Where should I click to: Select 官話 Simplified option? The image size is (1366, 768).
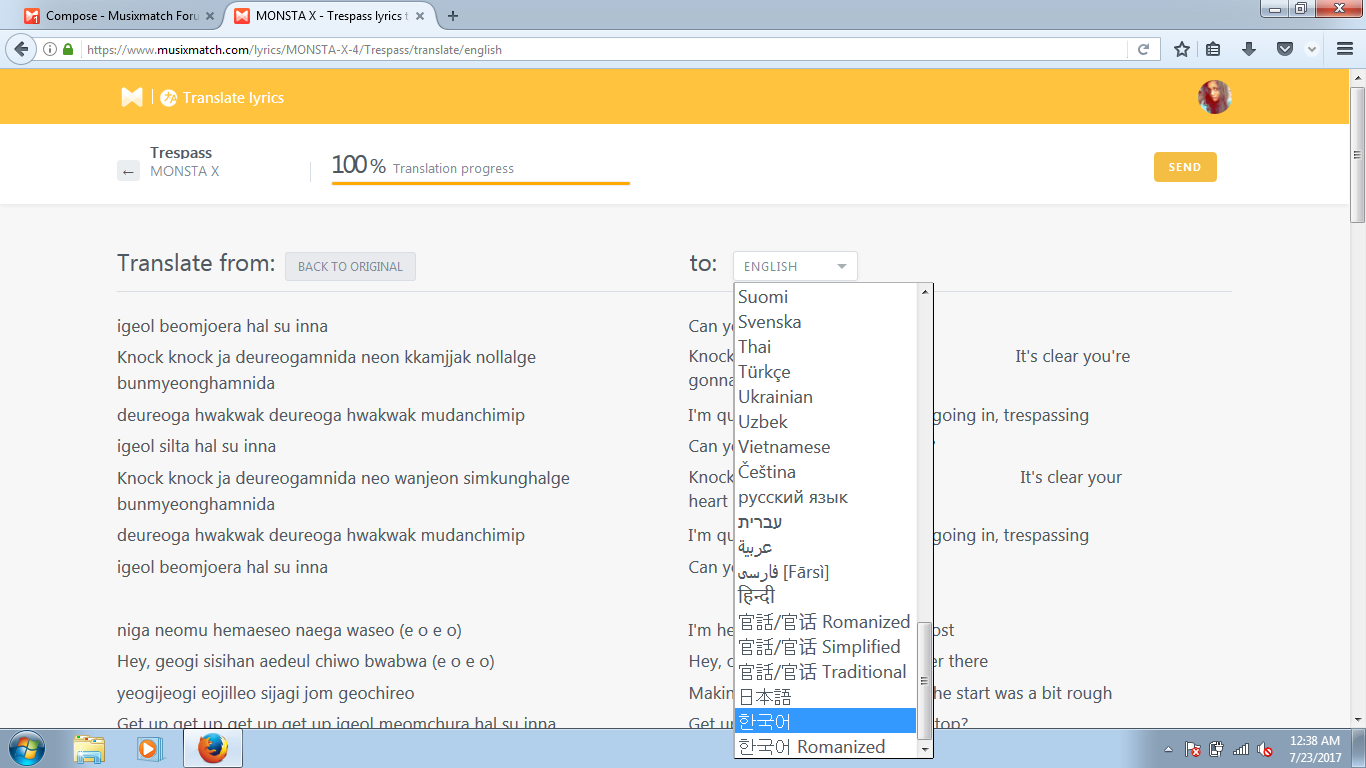coord(826,647)
